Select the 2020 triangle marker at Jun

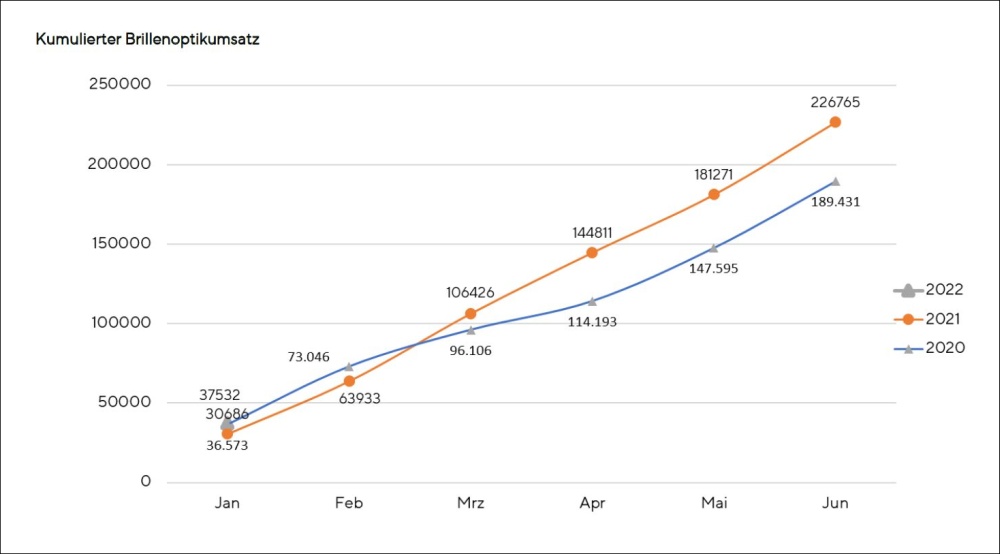pos(835,182)
